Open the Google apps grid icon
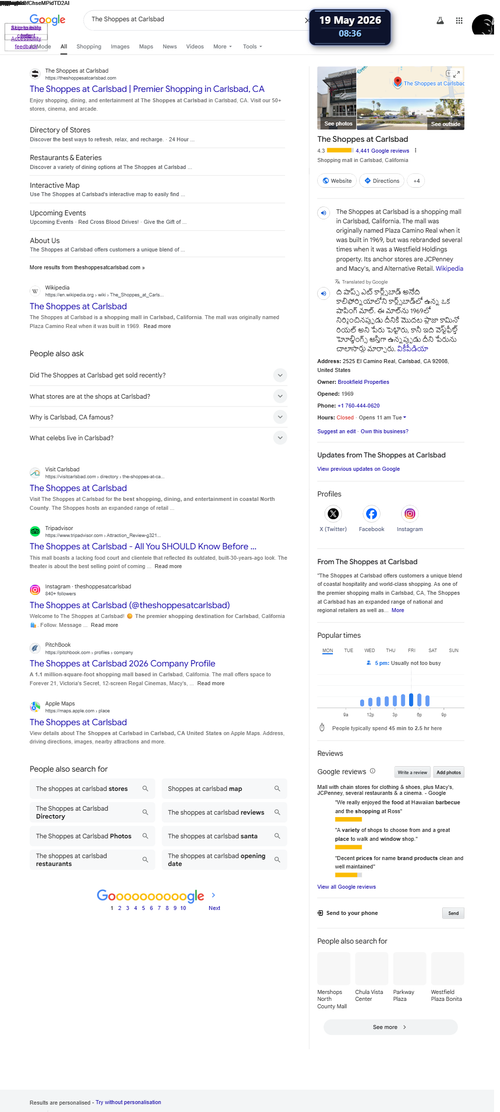500x1112 pixels. click(459, 21)
